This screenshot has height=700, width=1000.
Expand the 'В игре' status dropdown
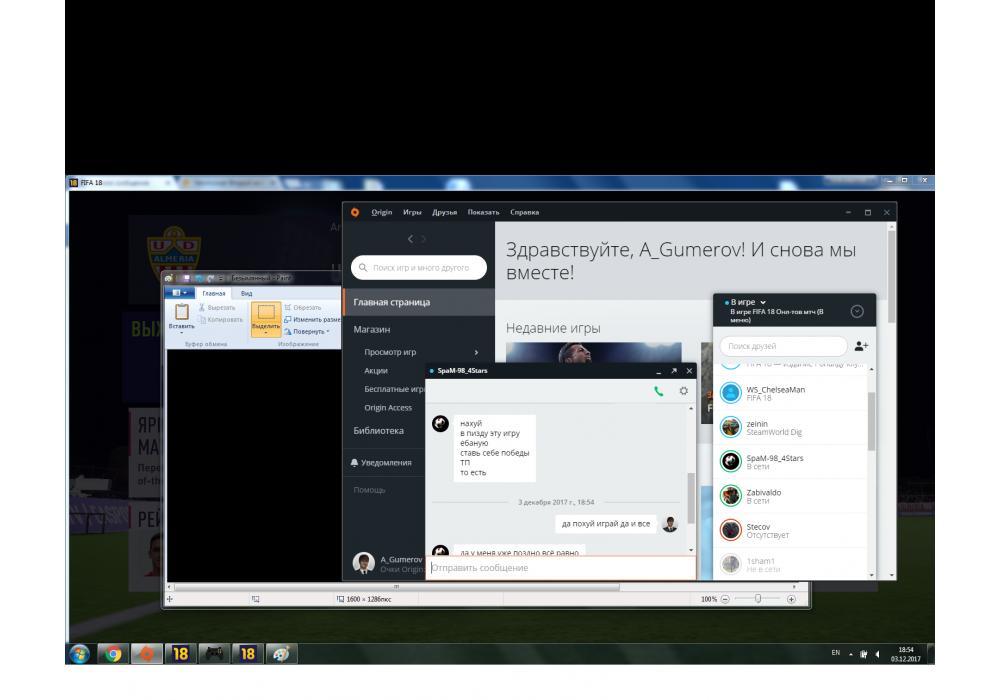[762, 302]
